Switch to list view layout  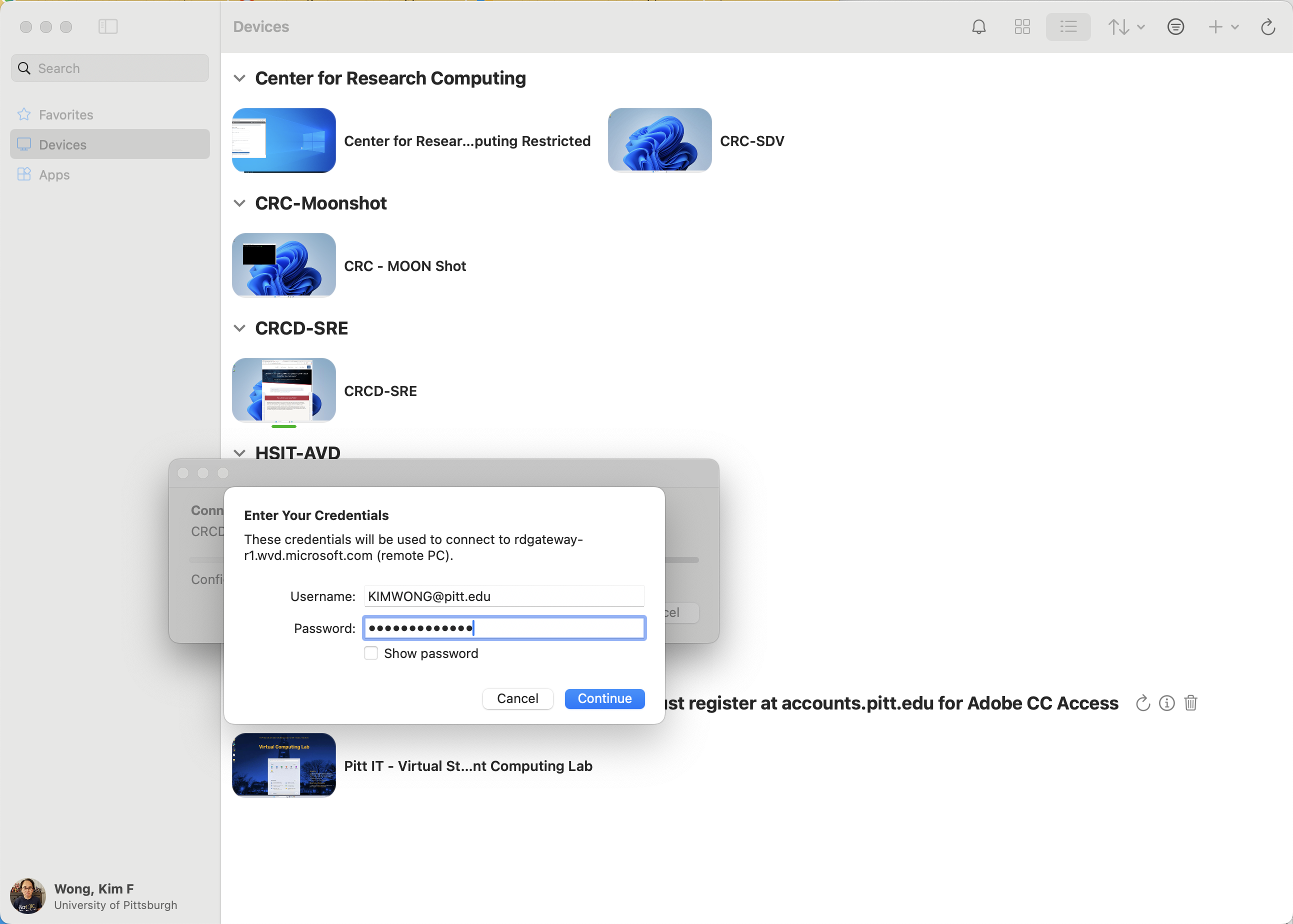[1067, 26]
